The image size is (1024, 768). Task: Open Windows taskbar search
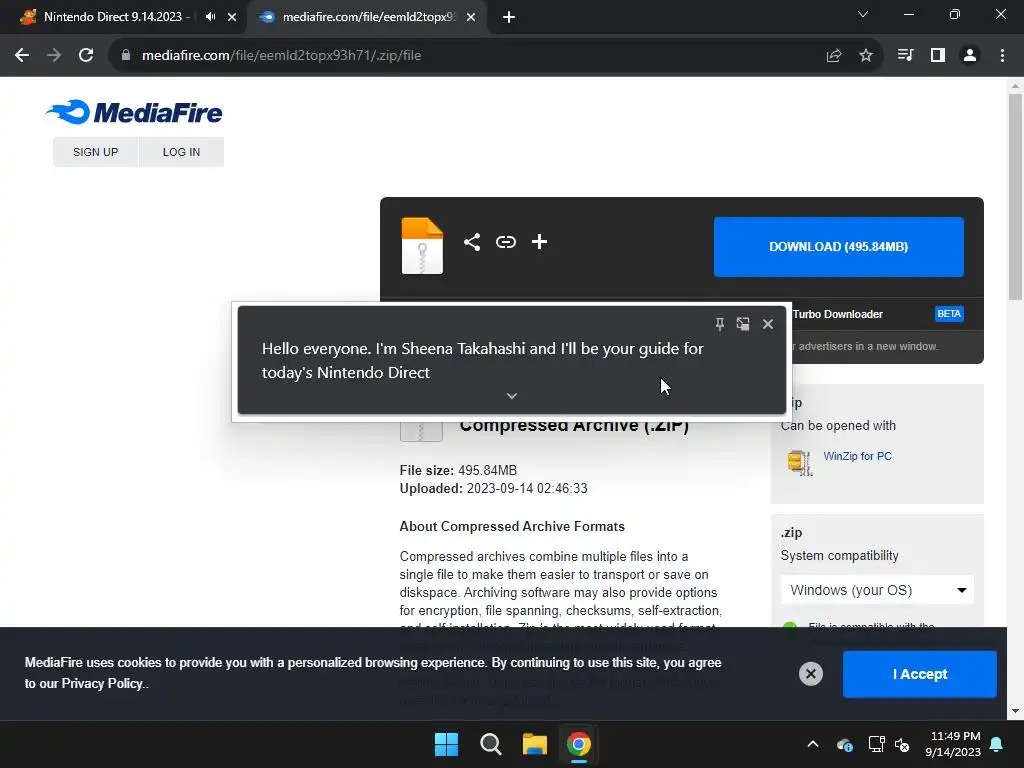point(490,744)
